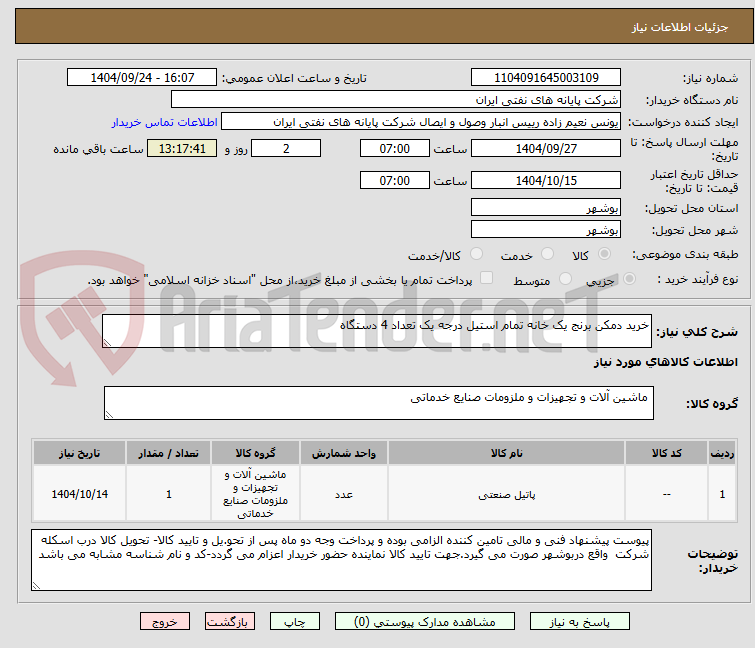Click the ردیف column header
Image resolution: width=755 pixels, height=648 pixels.
(722, 453)
